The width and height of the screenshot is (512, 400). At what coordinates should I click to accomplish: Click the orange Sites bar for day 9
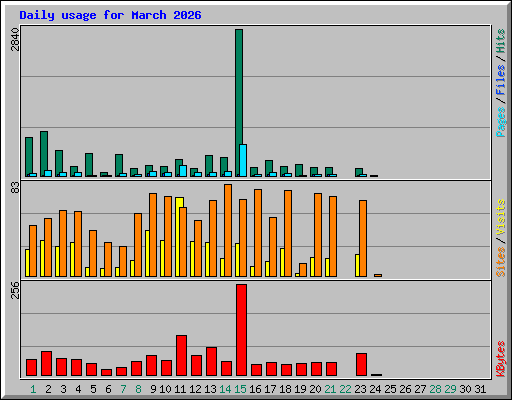pyautogui.click(x=153, y=235)
